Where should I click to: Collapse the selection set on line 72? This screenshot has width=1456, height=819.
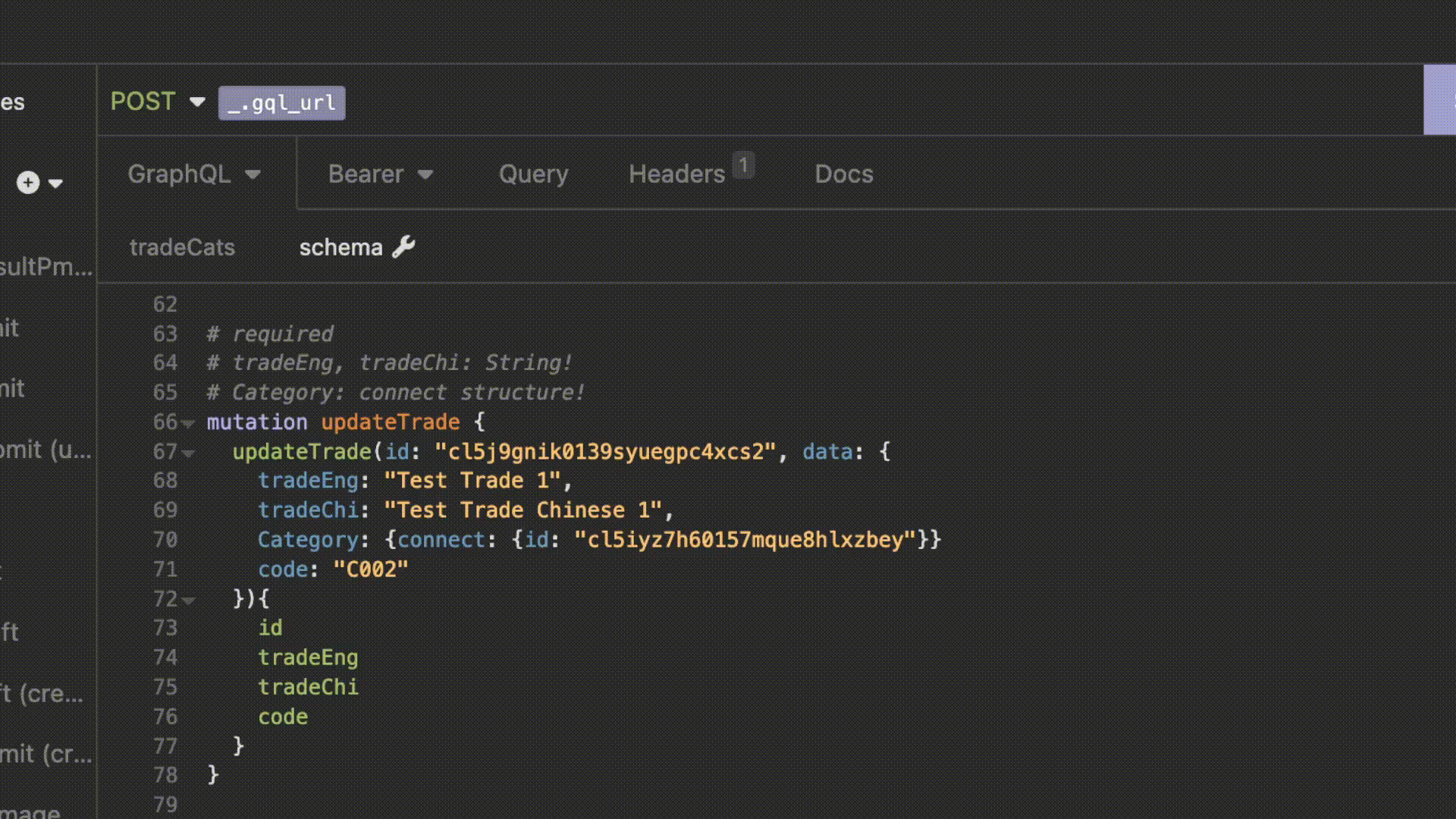[187, 599]
